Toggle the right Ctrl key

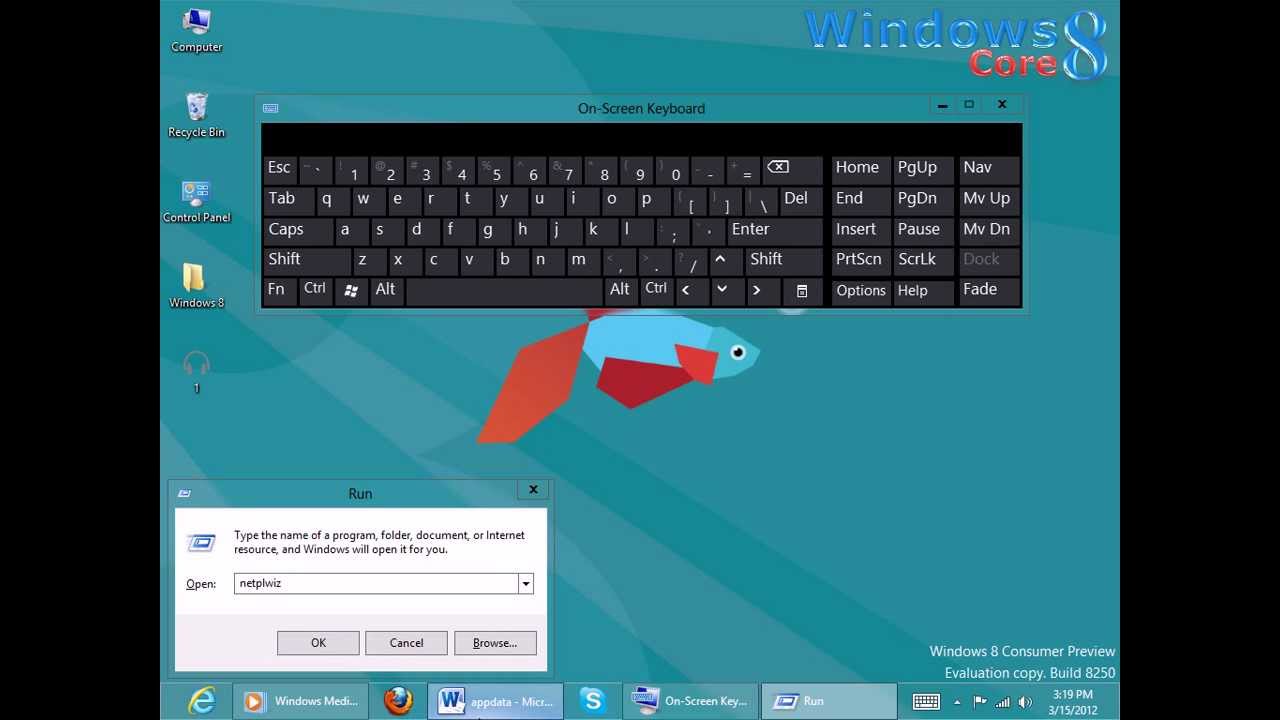(656, 290)
